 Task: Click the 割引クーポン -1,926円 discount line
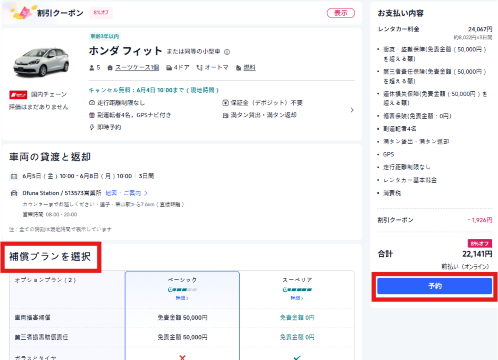(x=435, y=220)
